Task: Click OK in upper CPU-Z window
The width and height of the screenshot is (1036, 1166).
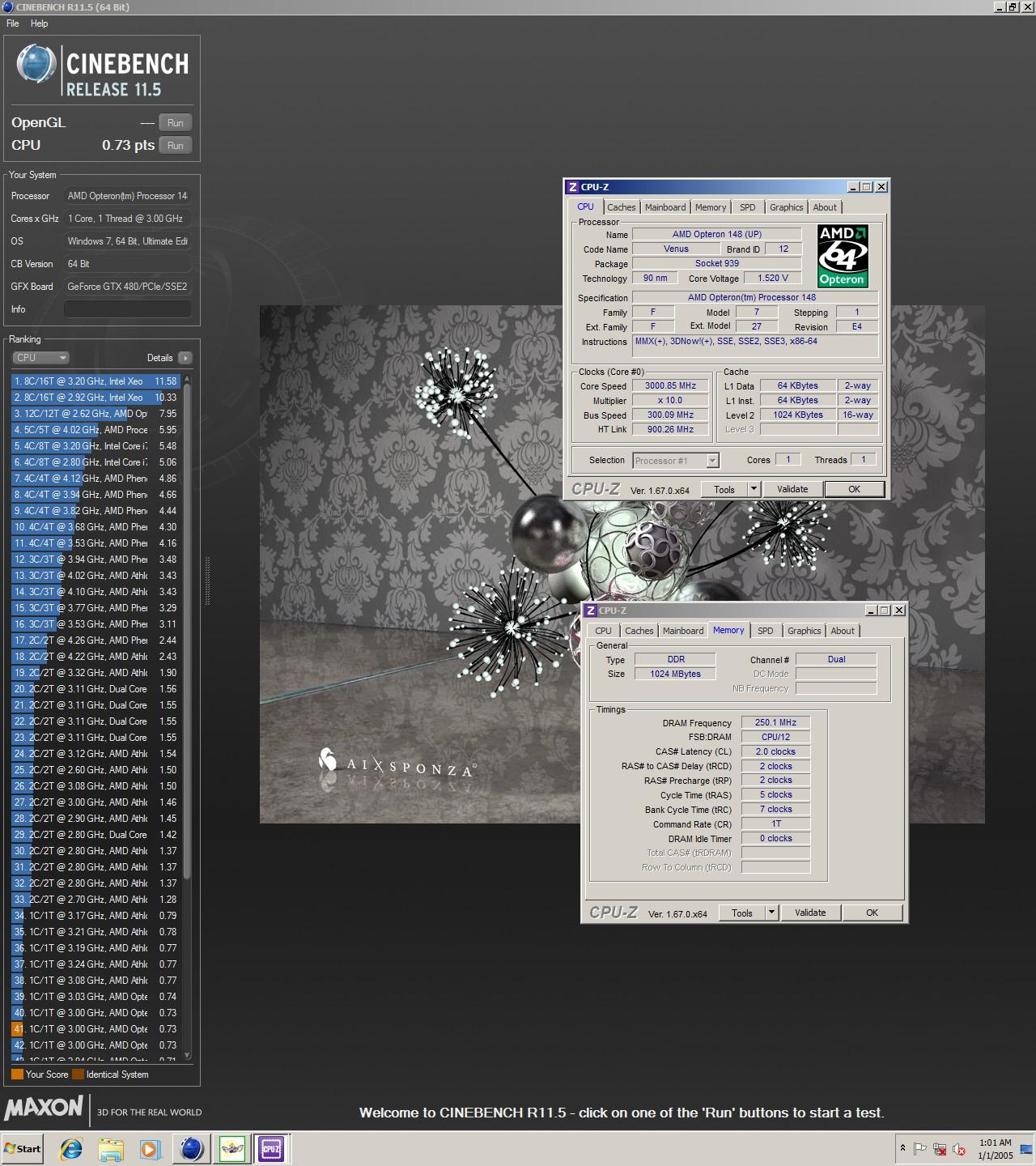Action: [854, 489]
